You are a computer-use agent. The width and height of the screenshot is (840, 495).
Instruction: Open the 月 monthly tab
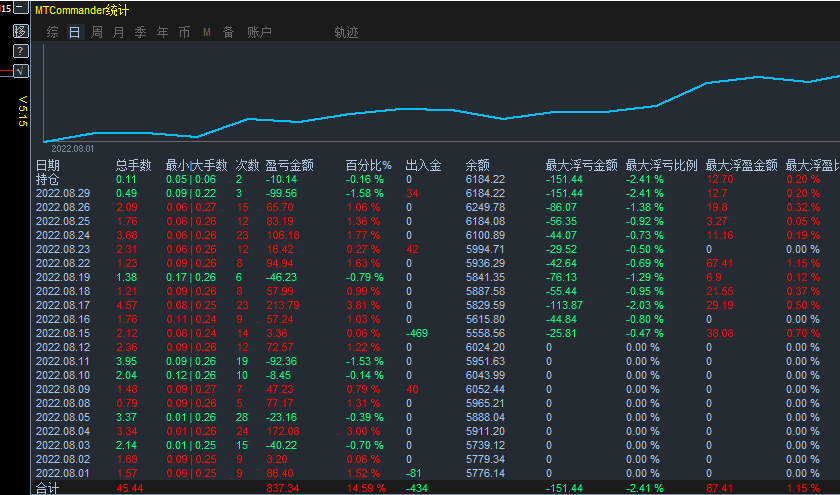pos(118,32)
